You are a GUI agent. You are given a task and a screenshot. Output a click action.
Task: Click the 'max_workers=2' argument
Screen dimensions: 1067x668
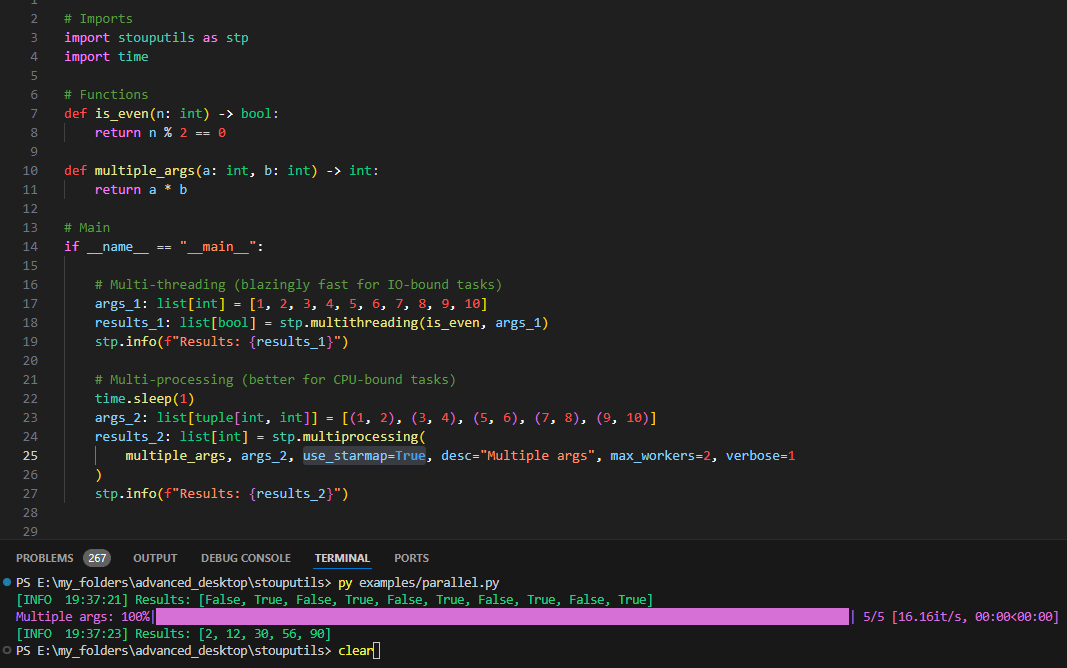[x=660, y=456]
